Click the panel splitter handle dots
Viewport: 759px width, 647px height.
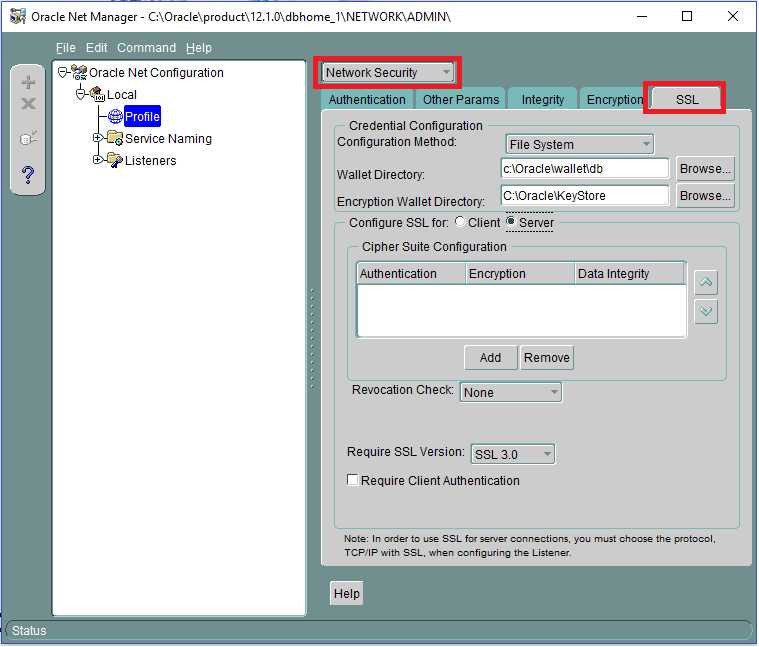312,339
